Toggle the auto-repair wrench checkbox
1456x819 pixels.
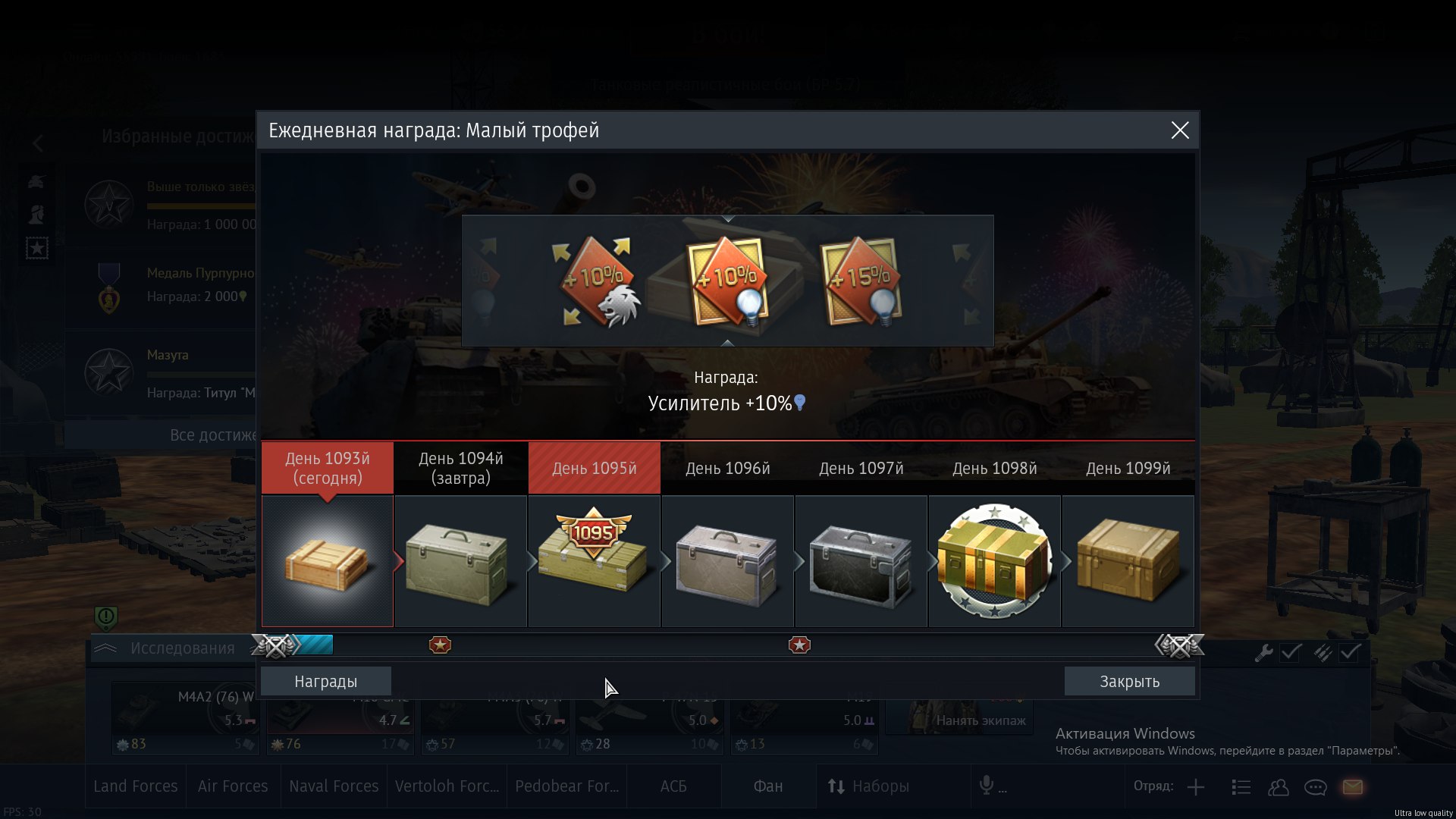pyautogui.click(x=1291, y=652)
